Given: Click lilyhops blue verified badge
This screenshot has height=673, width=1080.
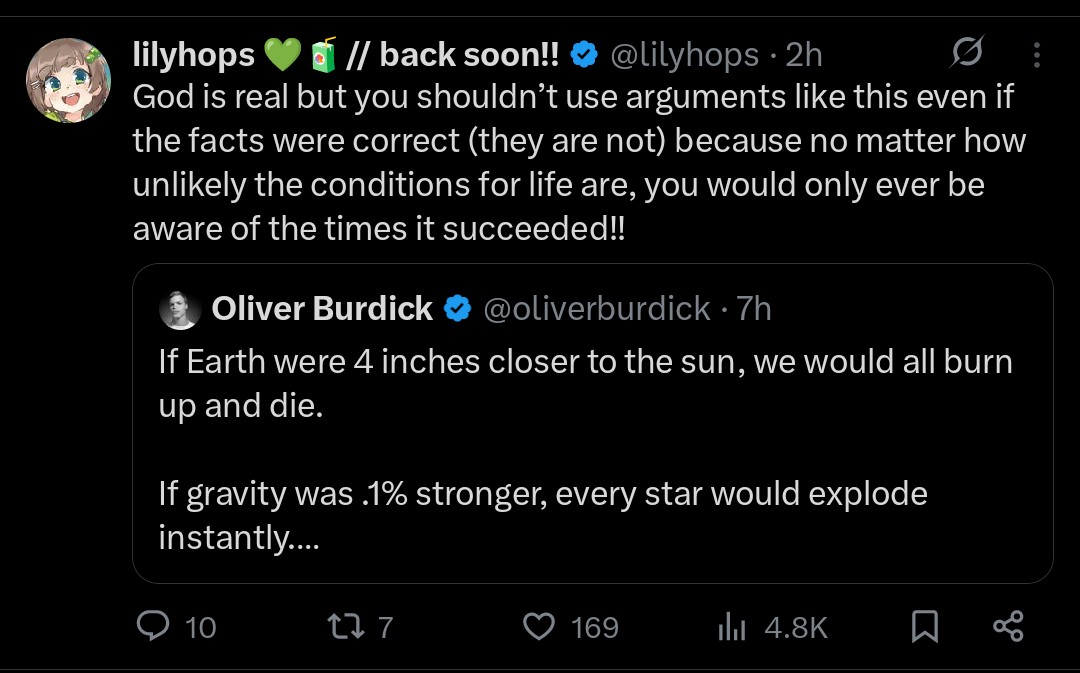Looking at the screenshot, I should point(584,54).
